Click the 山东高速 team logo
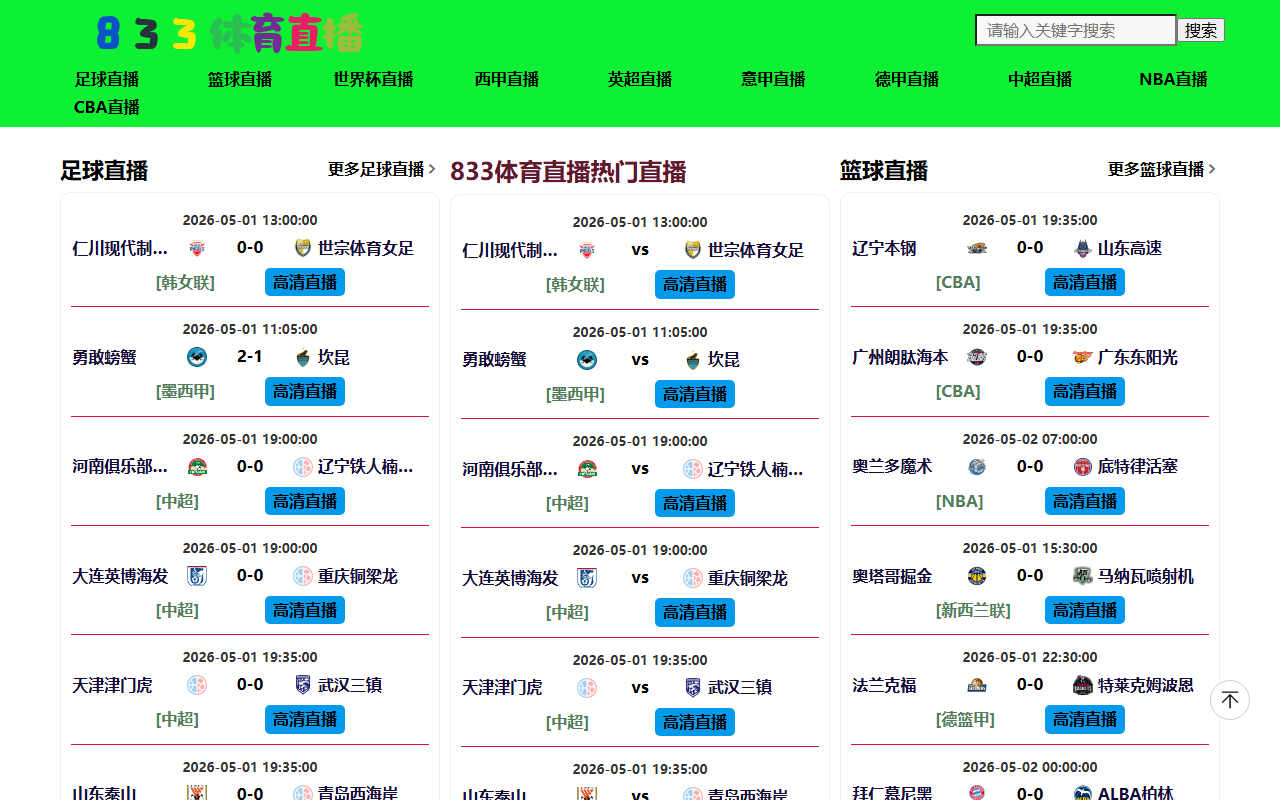The height and width of the screenshot is (800, 1280). coord(1083,248)
